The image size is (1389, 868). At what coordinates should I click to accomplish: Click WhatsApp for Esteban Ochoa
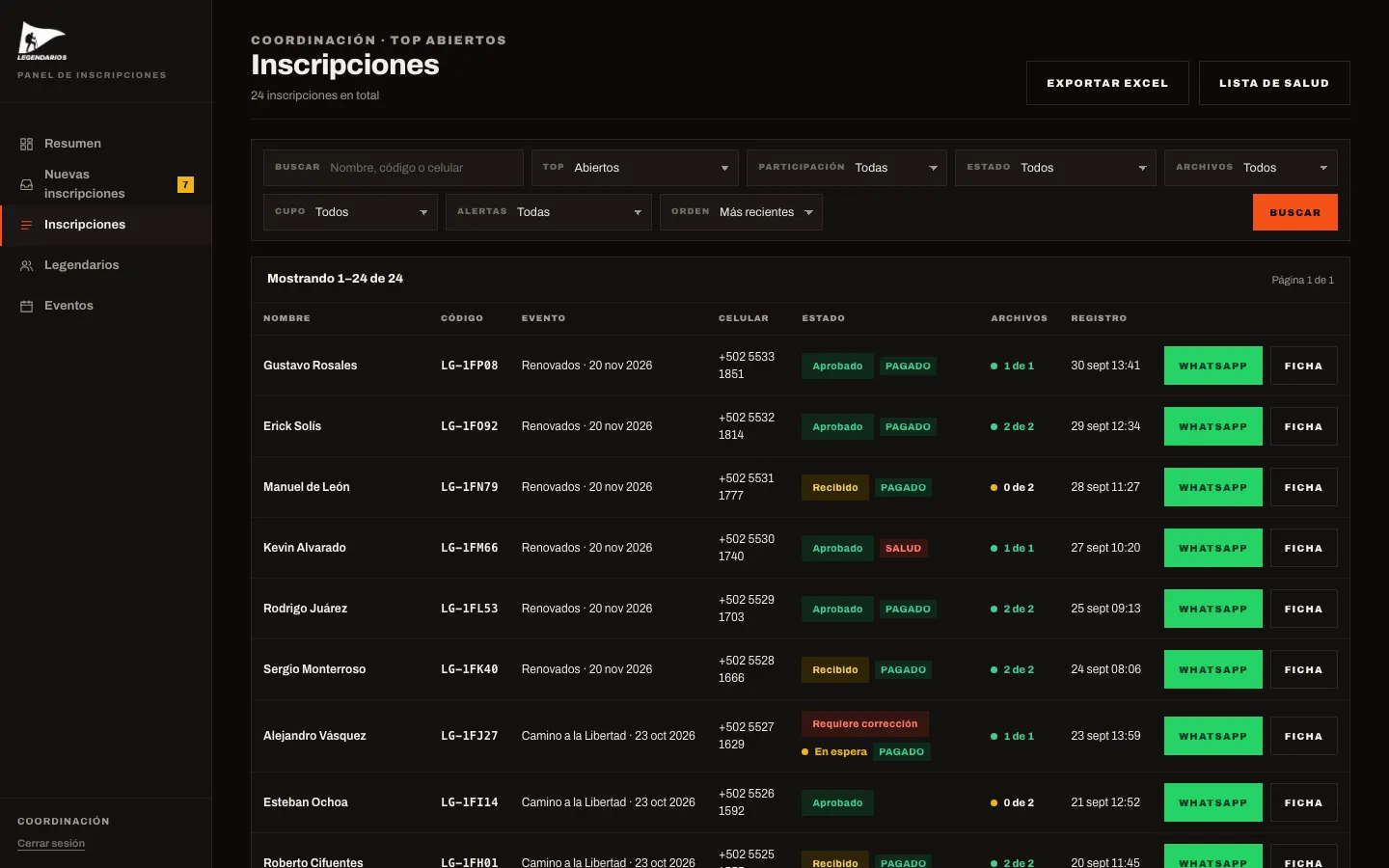pyautogui.click(x=1213, y=802)
